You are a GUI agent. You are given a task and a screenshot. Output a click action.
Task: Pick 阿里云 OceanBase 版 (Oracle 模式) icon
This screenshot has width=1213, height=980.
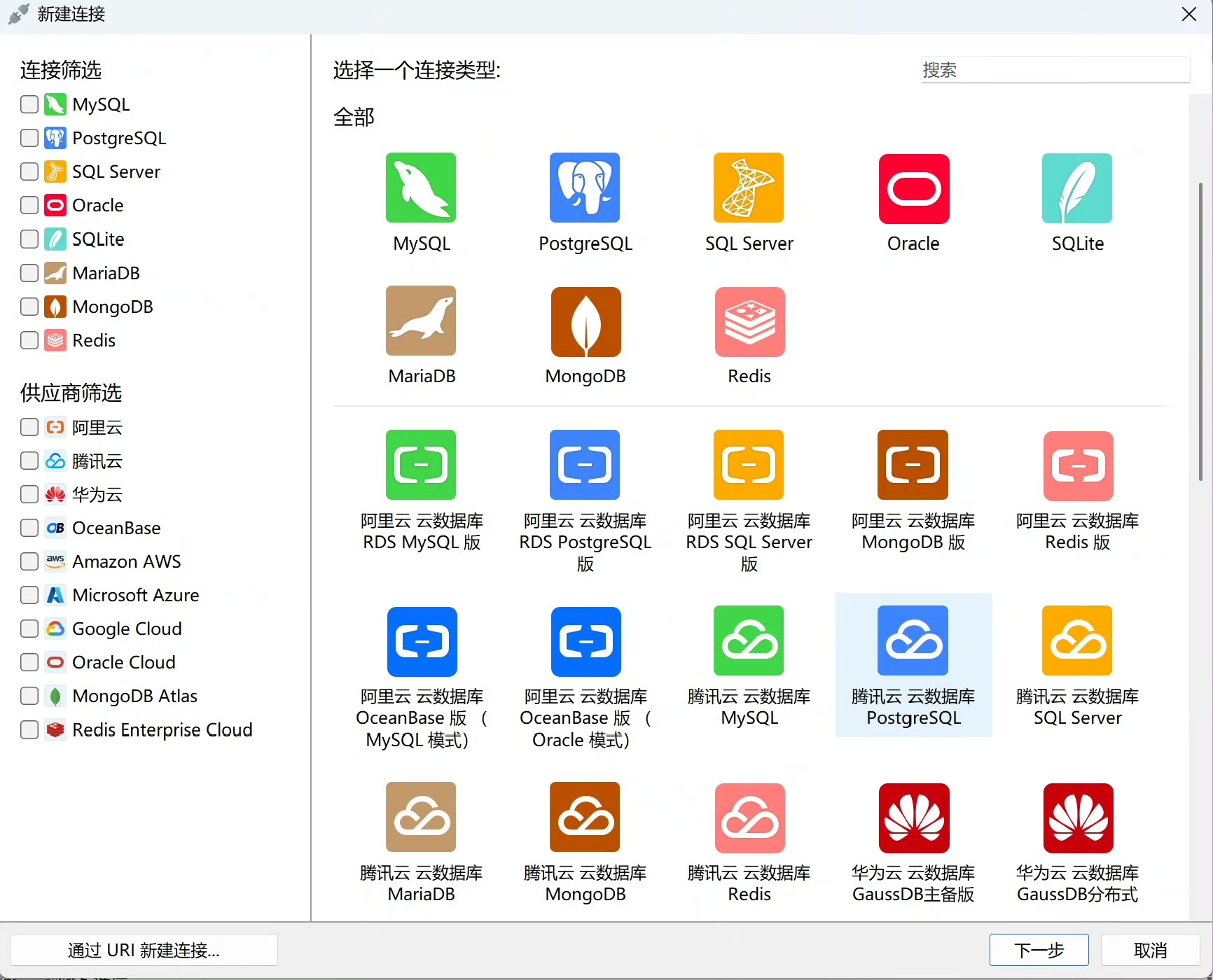click(x=586, y=642)
